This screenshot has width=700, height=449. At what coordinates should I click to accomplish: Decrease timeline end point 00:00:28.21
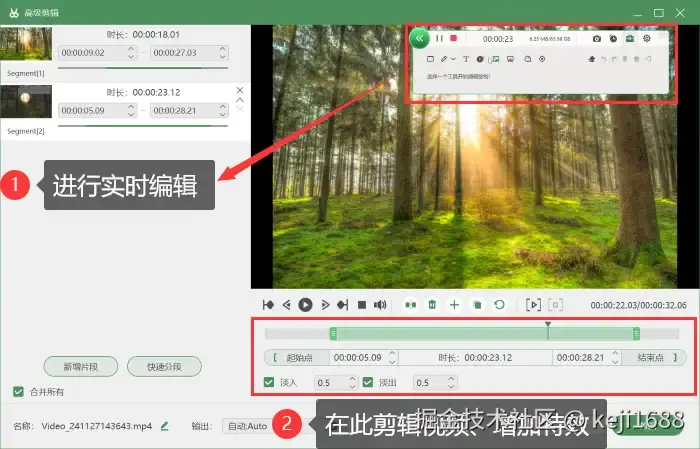click(x=615, y=361)
